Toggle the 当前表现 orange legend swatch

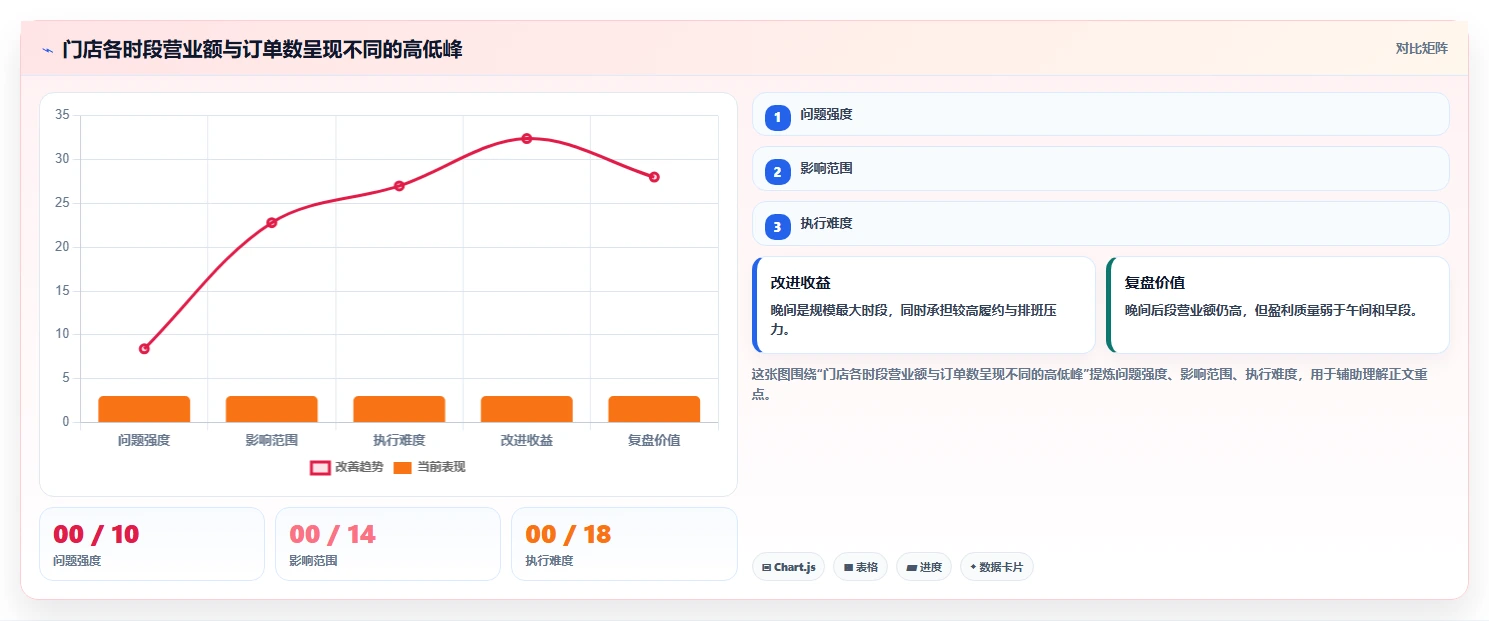402,467
